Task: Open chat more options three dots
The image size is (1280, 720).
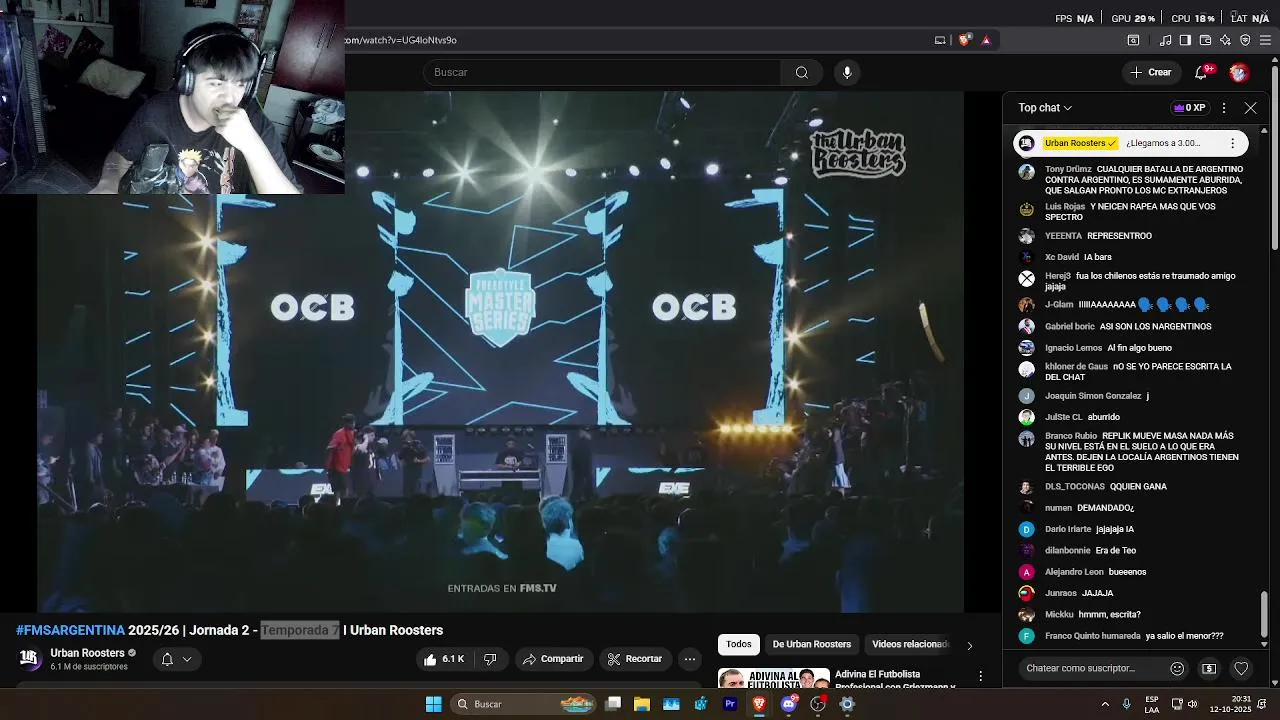Action: 1224,108
